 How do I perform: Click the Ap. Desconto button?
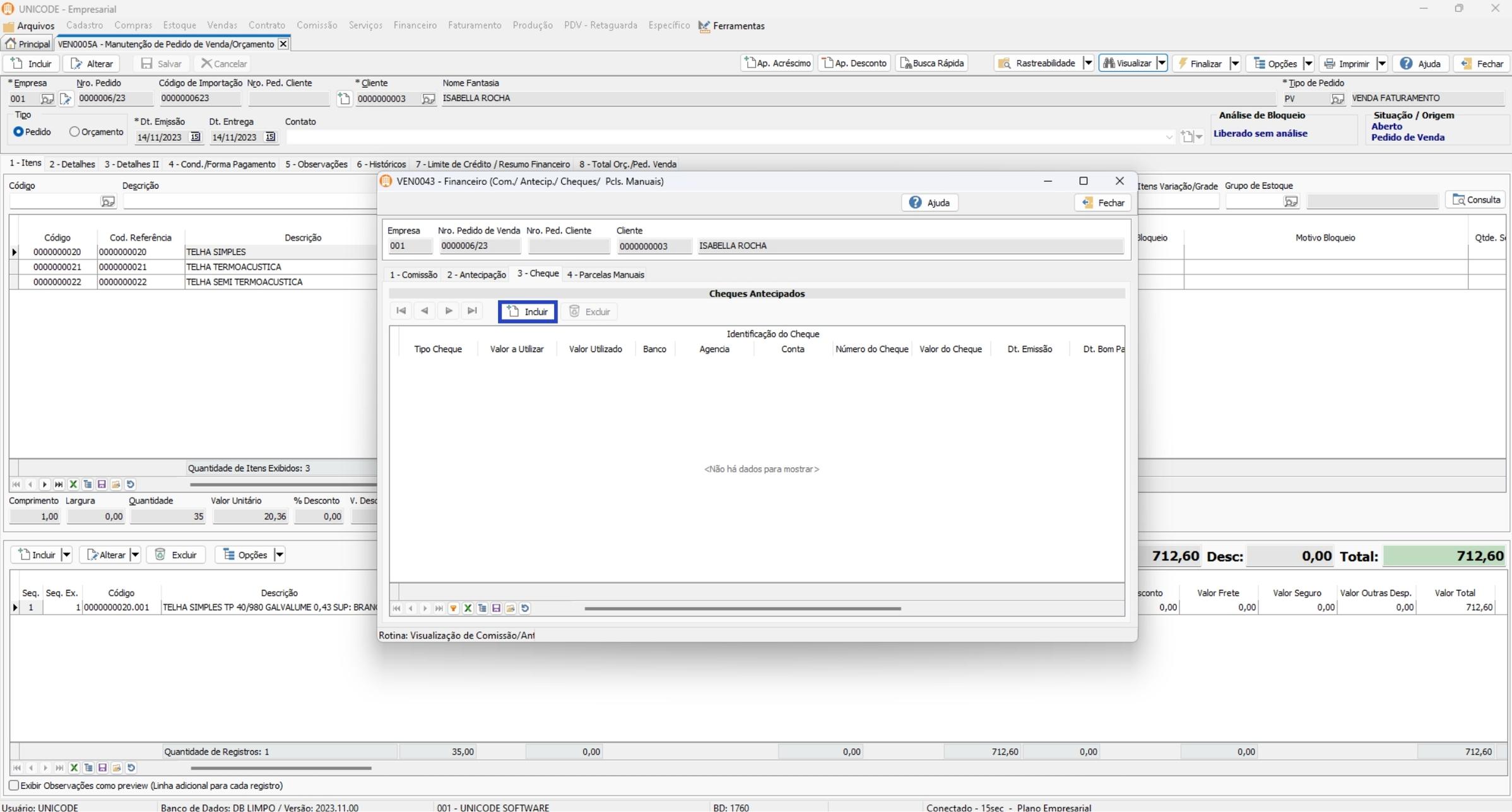(854, 63)
